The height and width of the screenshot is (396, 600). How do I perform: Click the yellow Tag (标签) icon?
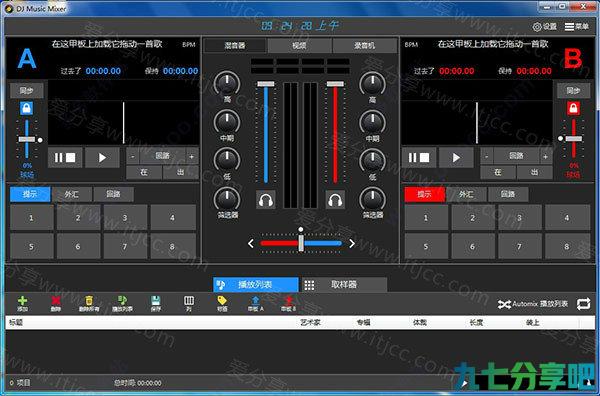(x=222, y=301)
